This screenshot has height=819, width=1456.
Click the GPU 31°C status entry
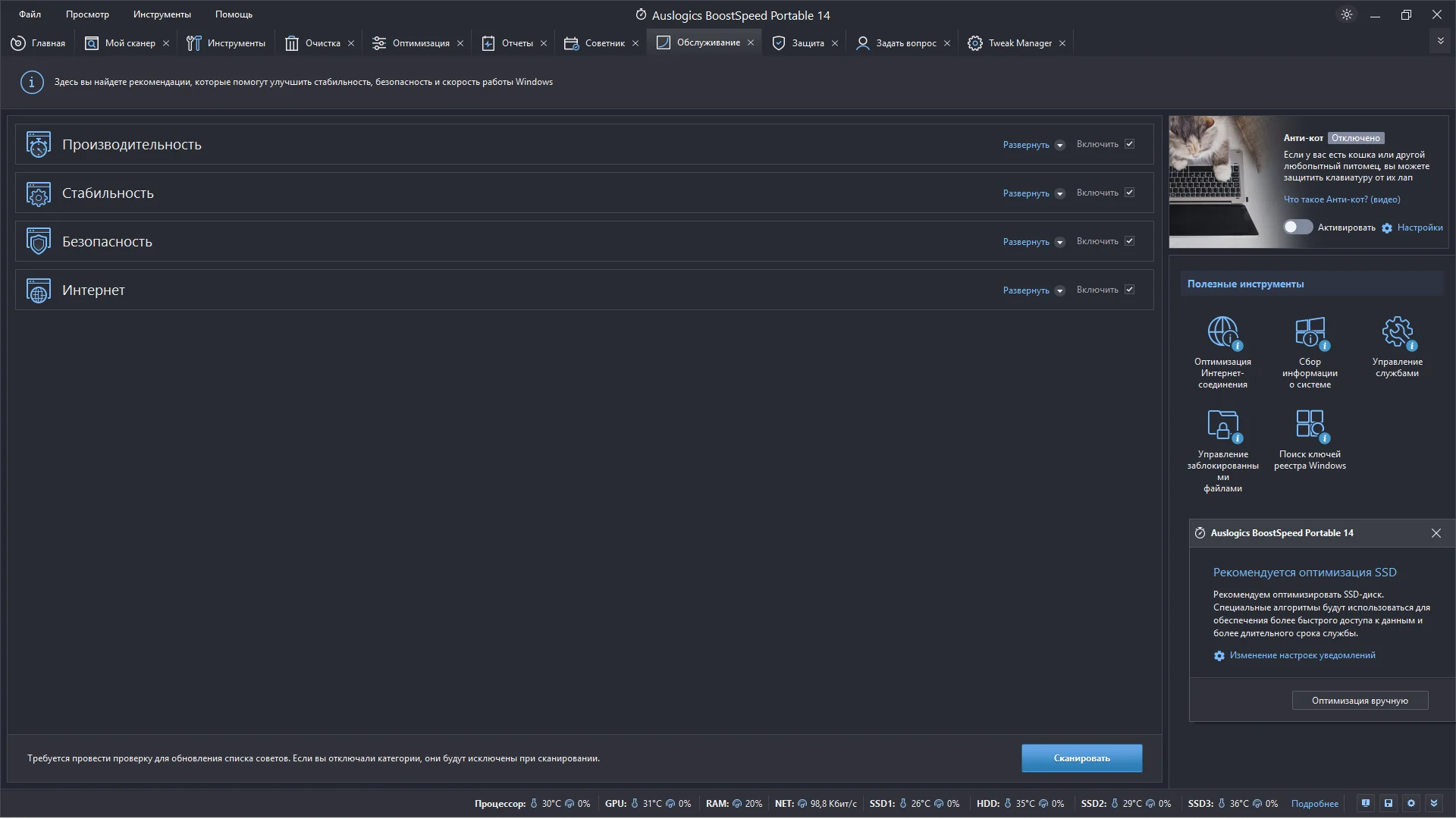pyautogui.click(x=648, y=804)
